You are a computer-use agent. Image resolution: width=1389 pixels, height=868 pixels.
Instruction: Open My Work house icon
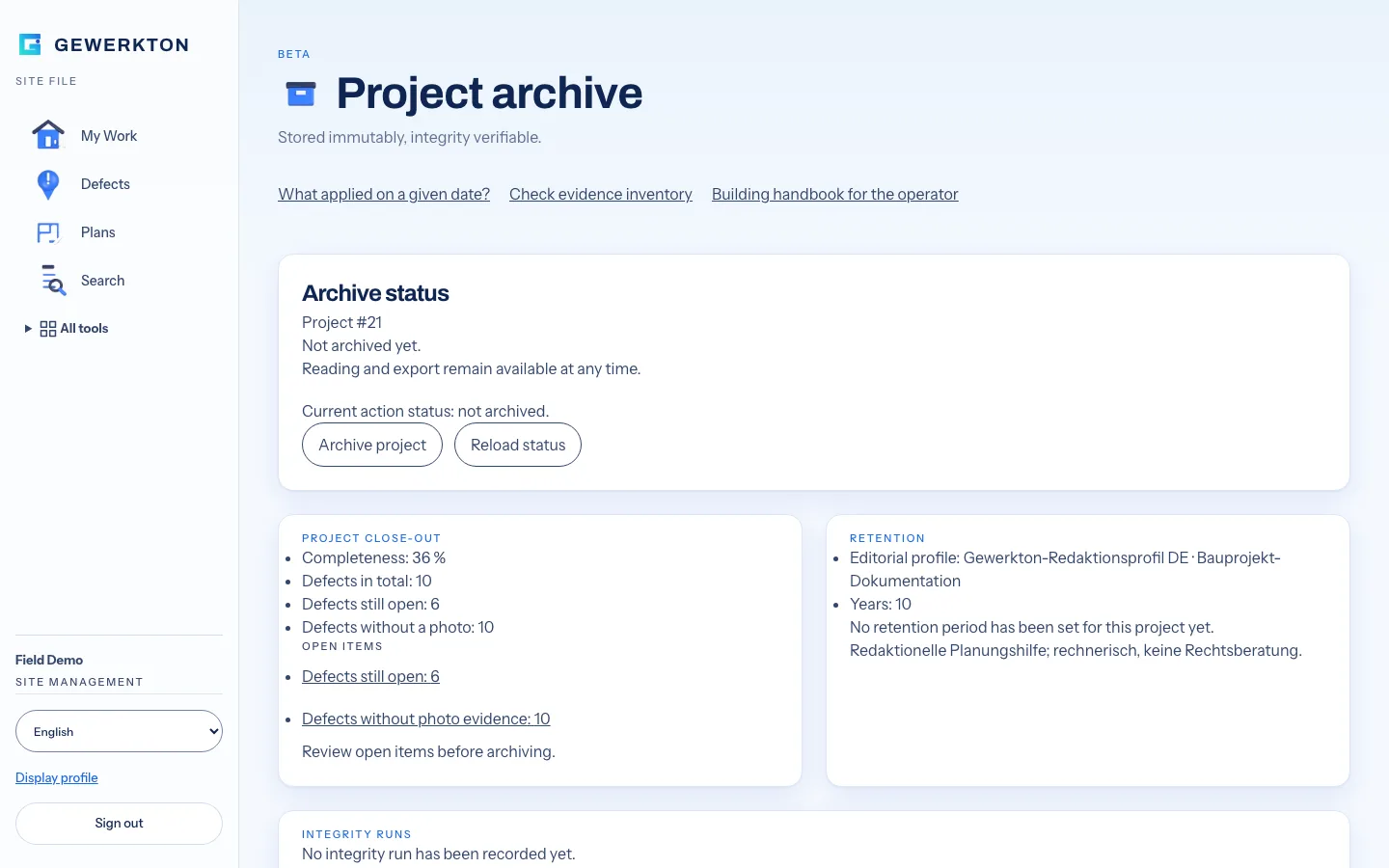tap(48, 135)
